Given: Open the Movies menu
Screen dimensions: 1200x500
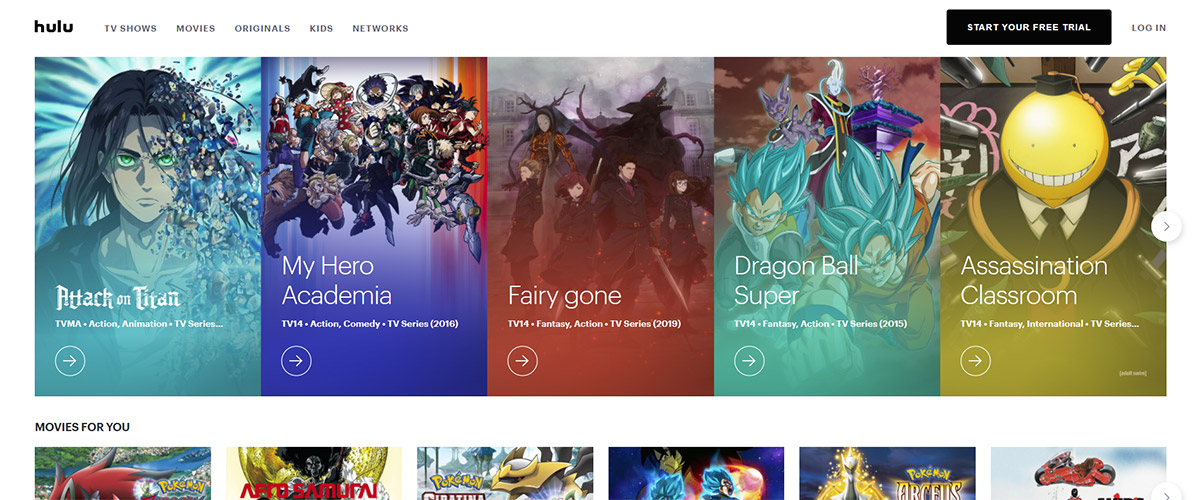Looking at the screenshot, I should (196, 28).
